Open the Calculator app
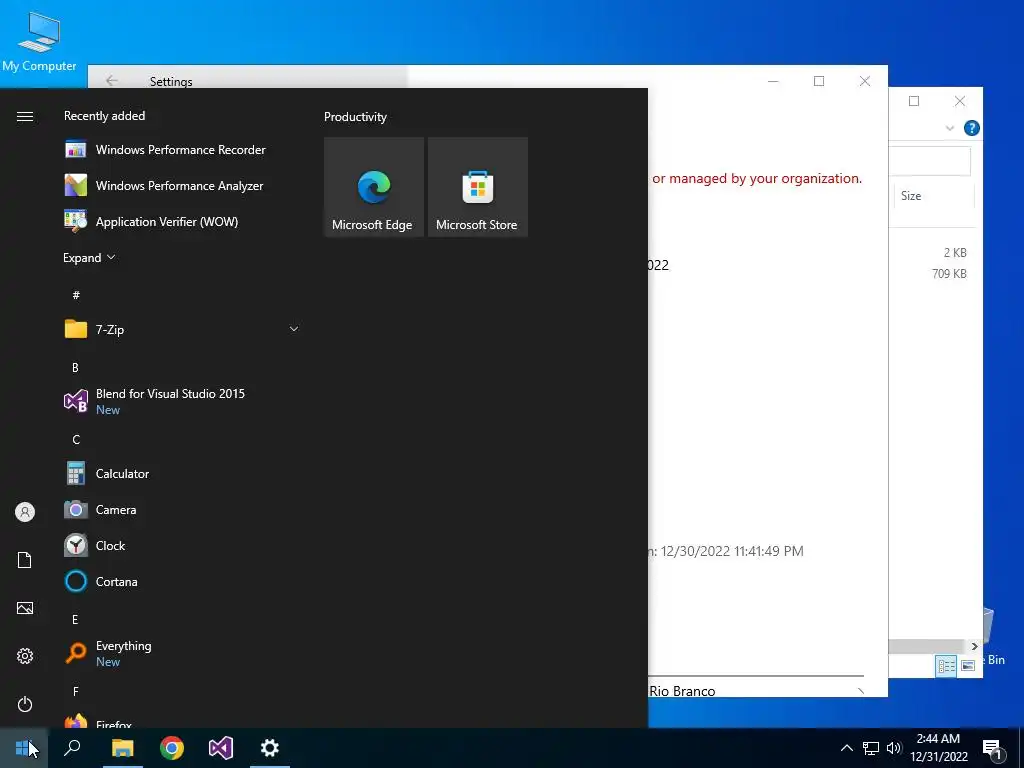The image size is (1024, 768). click(x=182, y=473)
